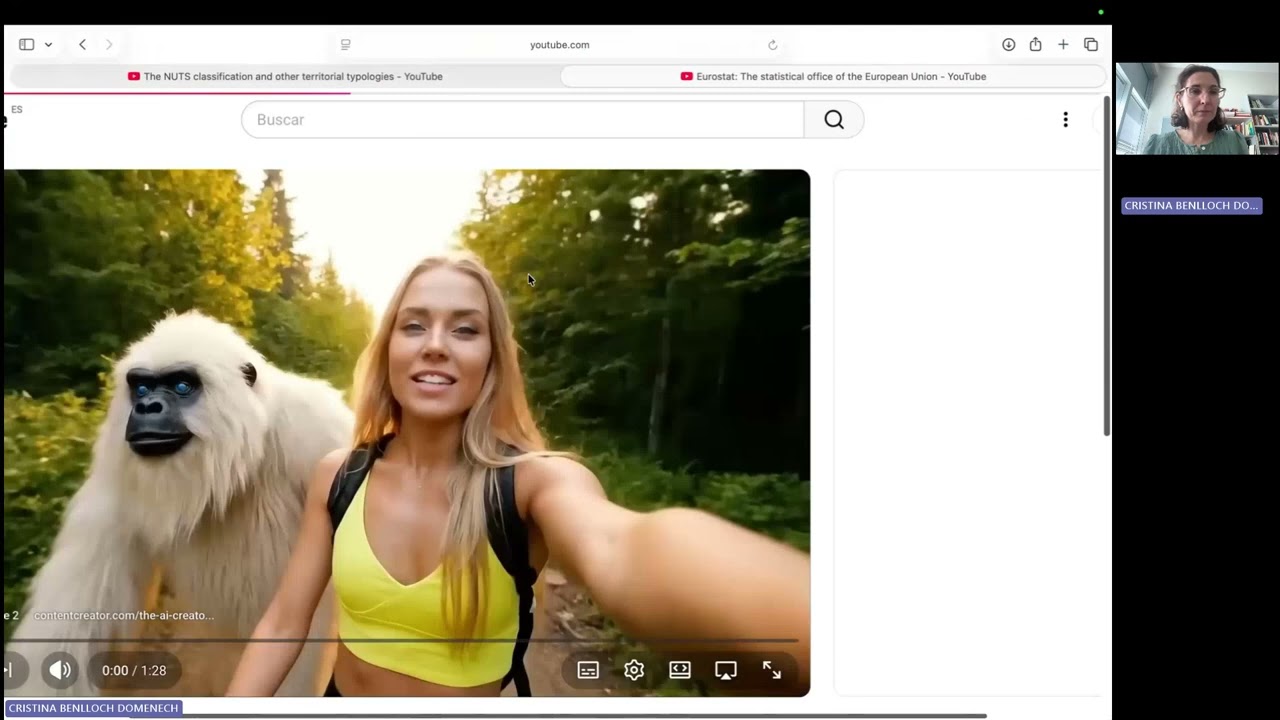Switch to The NUTS classification tab

pyautogui.click(x=285, y=76)
